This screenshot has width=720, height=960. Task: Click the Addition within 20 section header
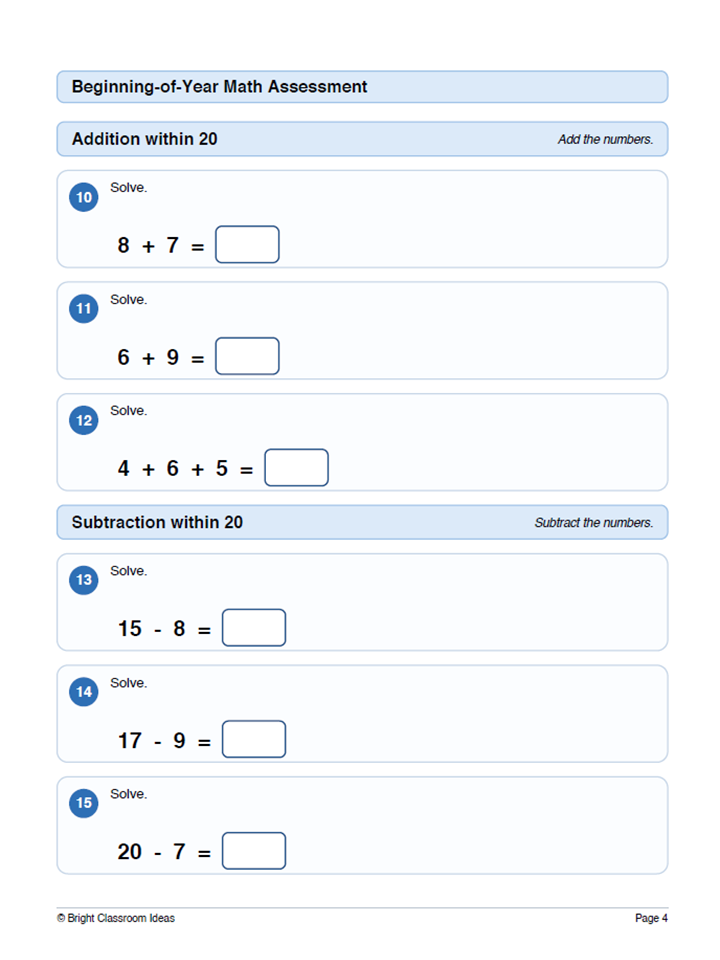[144, 139]
